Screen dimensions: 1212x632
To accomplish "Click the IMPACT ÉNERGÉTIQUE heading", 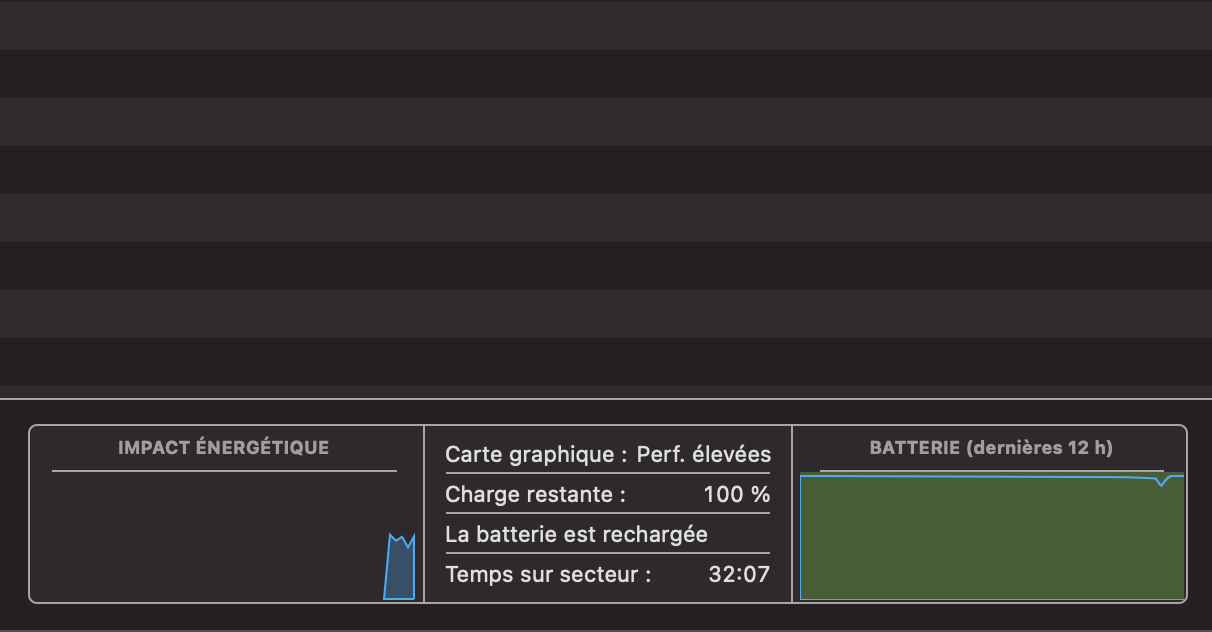I will click(x=223, y=447).
